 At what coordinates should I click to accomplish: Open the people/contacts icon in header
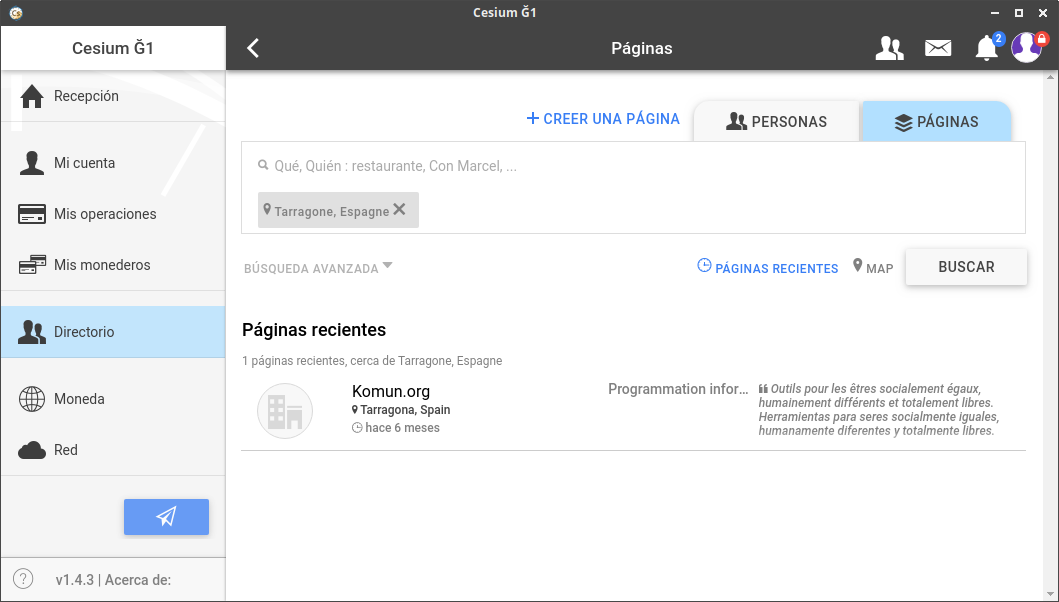(x=889, y=48)
